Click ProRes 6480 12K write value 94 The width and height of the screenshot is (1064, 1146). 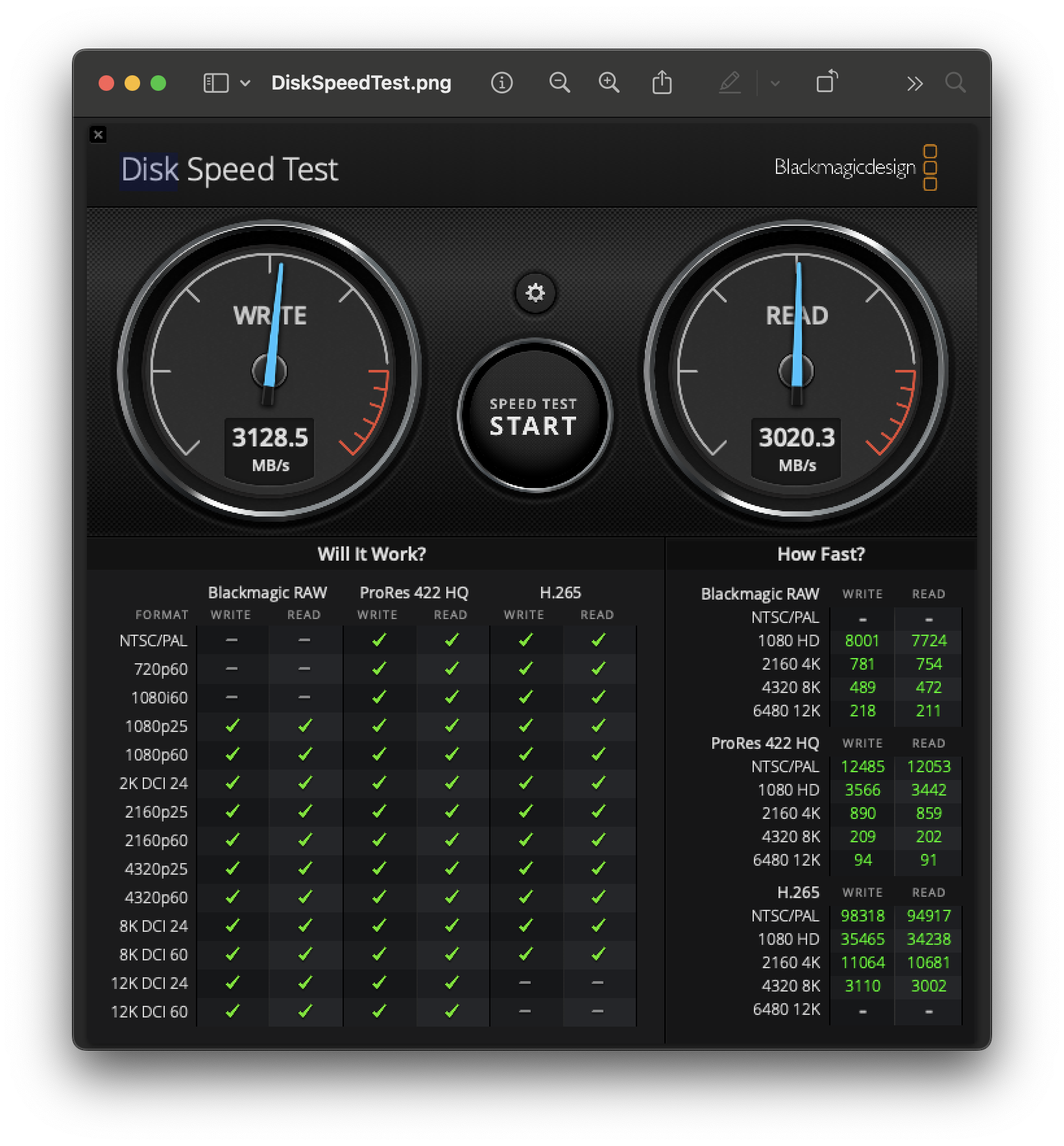pyautogui.click(x=863, y=860)
